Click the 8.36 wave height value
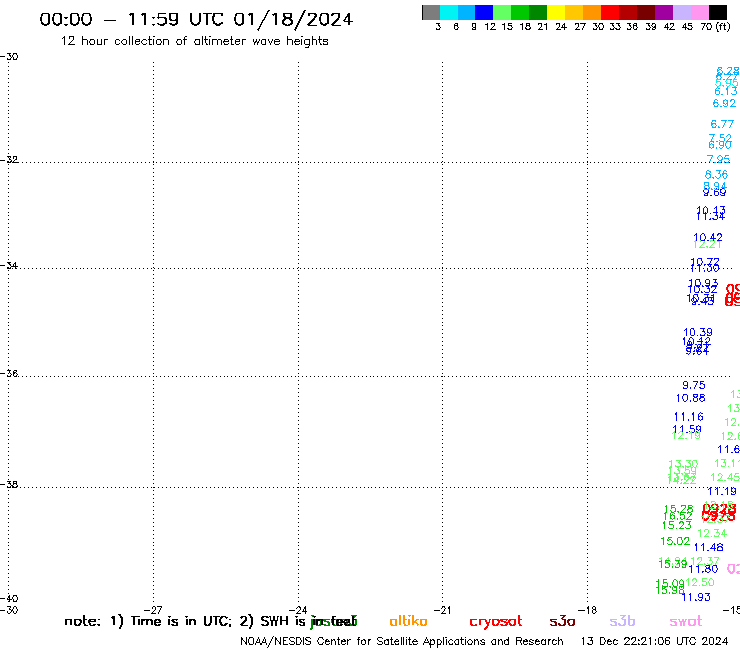 pyautogui.click(x=716, y=175)
